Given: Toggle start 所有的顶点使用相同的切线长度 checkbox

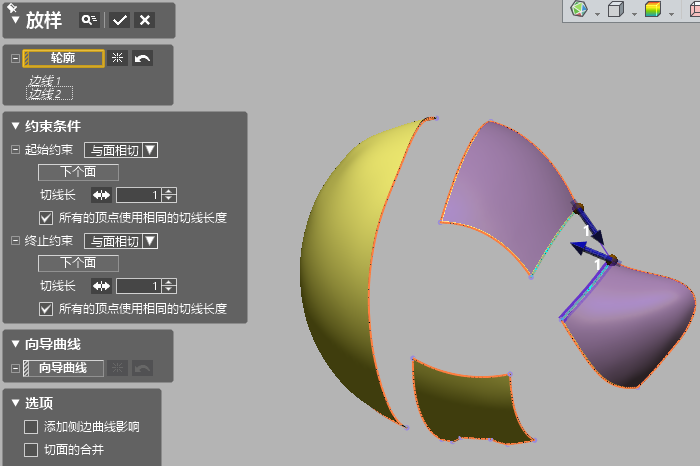Looking at the screenshot, I should (46, 218).
